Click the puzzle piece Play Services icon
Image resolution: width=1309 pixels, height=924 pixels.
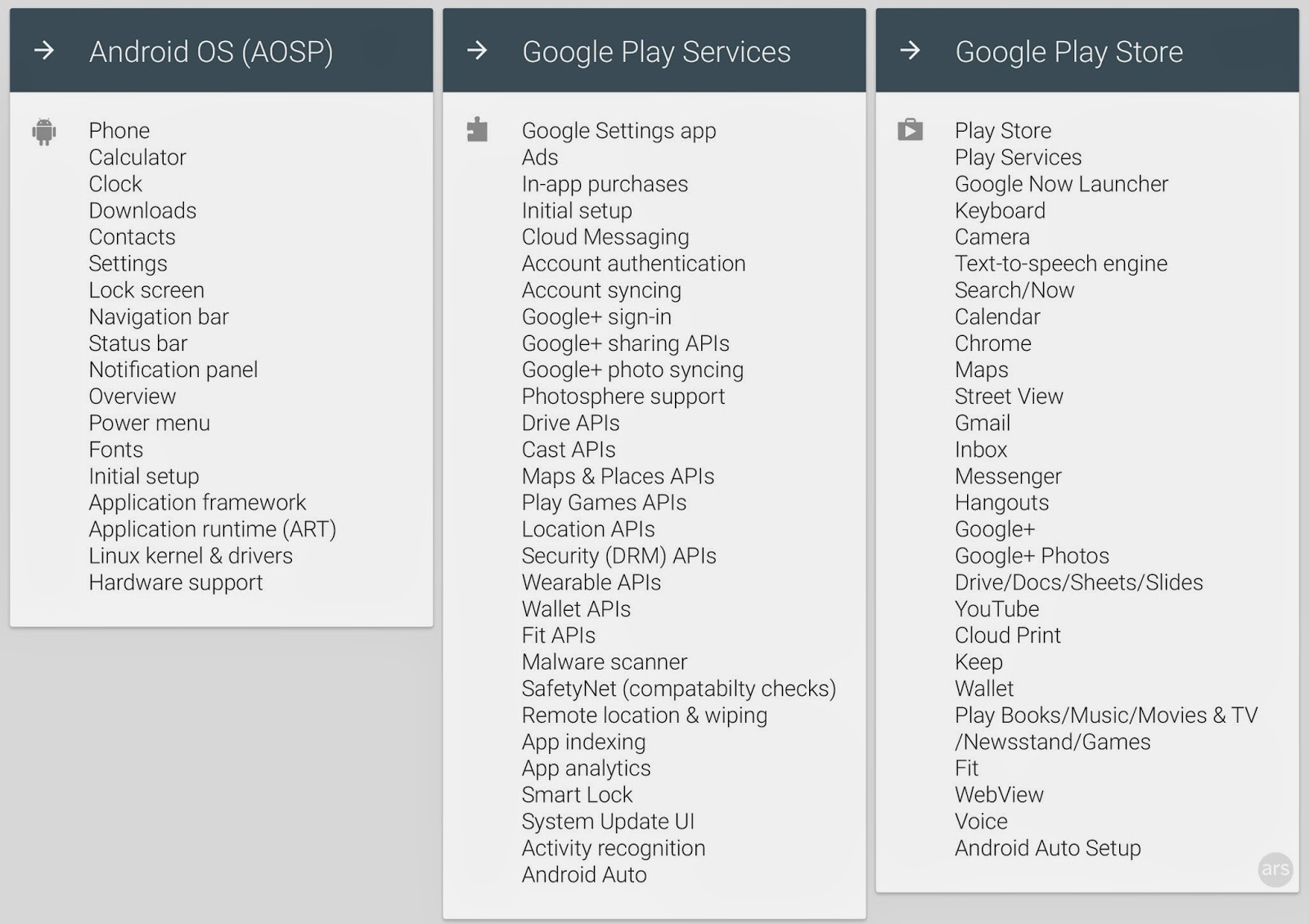point(479,128)
